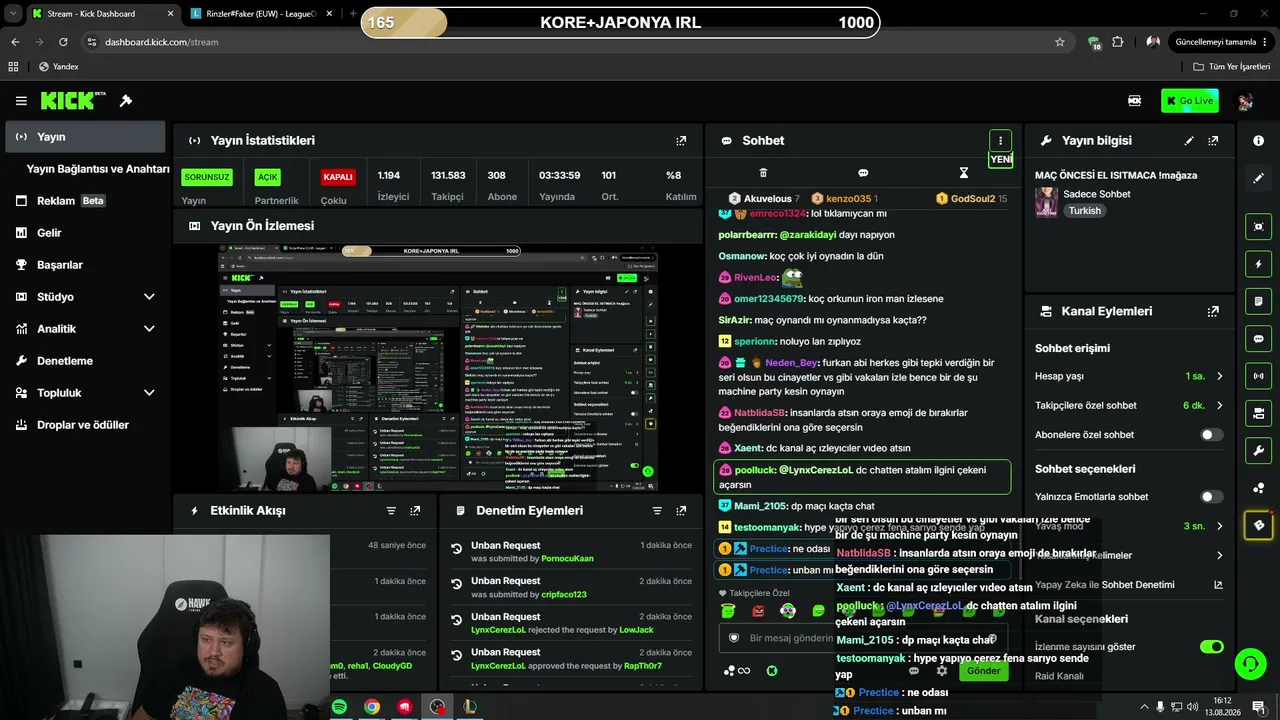Reload the page with the browser refresh button

coord(63,42)
